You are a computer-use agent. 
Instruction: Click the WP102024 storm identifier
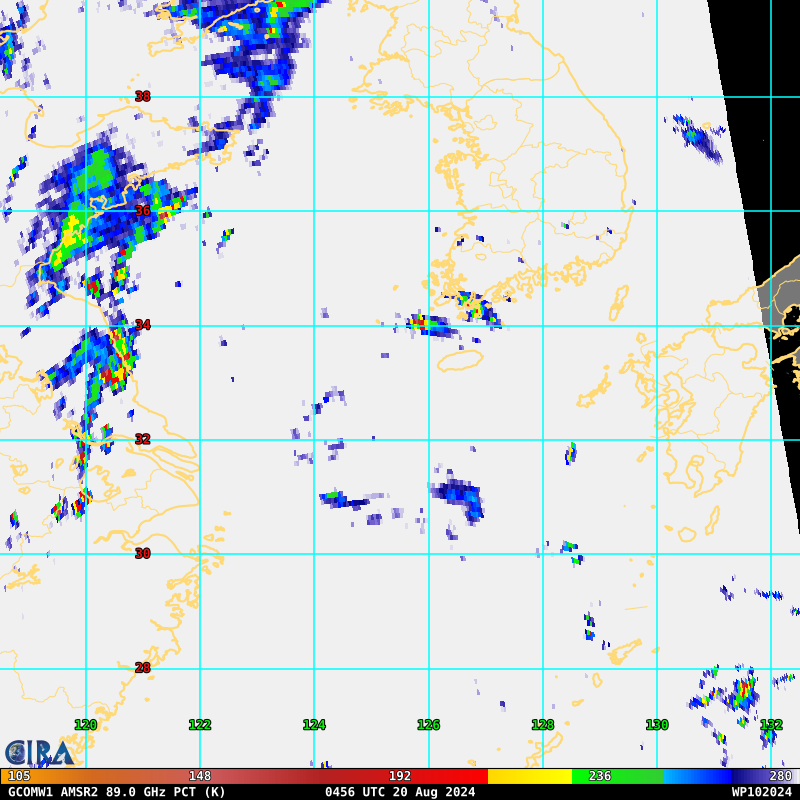(x=761, y=792)
